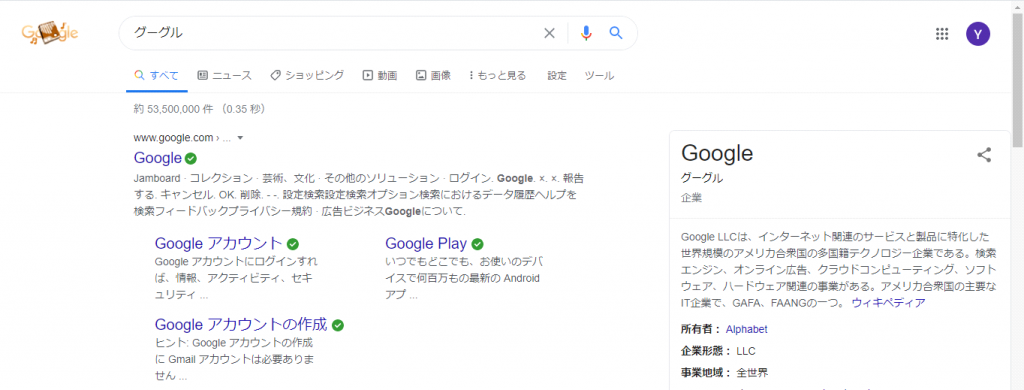The width and height of the screenshot is (1024, 390).
Task: Expand dropdown arrow beside www.google.com URL
Action: [240, 138]
